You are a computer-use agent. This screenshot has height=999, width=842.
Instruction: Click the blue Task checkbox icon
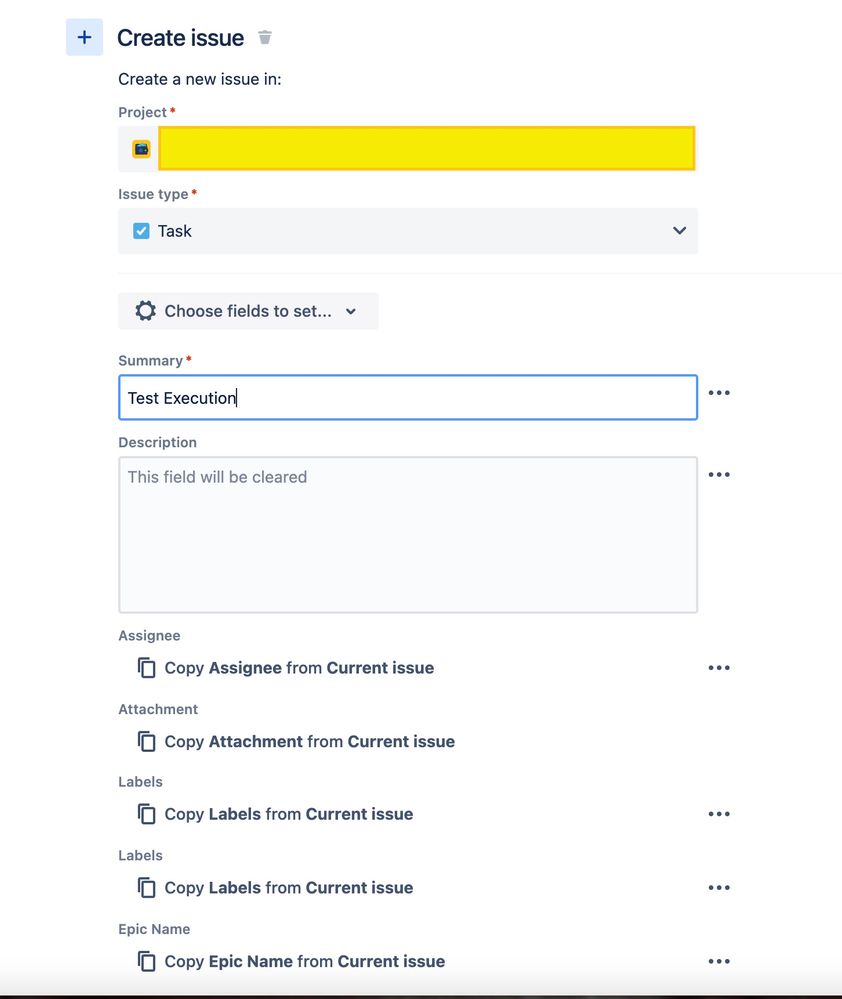point(141,231)
